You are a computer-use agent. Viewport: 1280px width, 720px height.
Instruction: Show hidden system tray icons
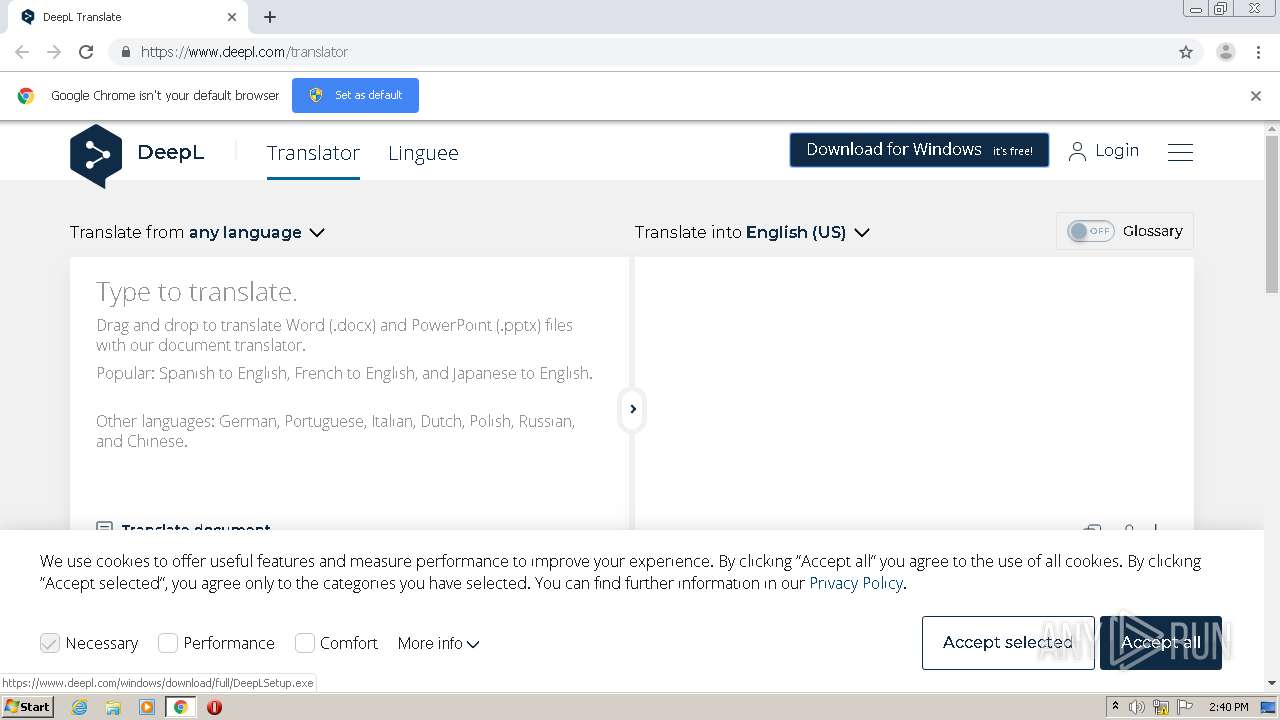(1115, 707)
